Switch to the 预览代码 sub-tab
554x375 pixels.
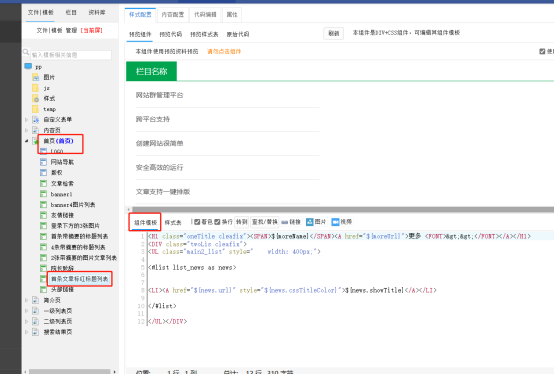171,34
